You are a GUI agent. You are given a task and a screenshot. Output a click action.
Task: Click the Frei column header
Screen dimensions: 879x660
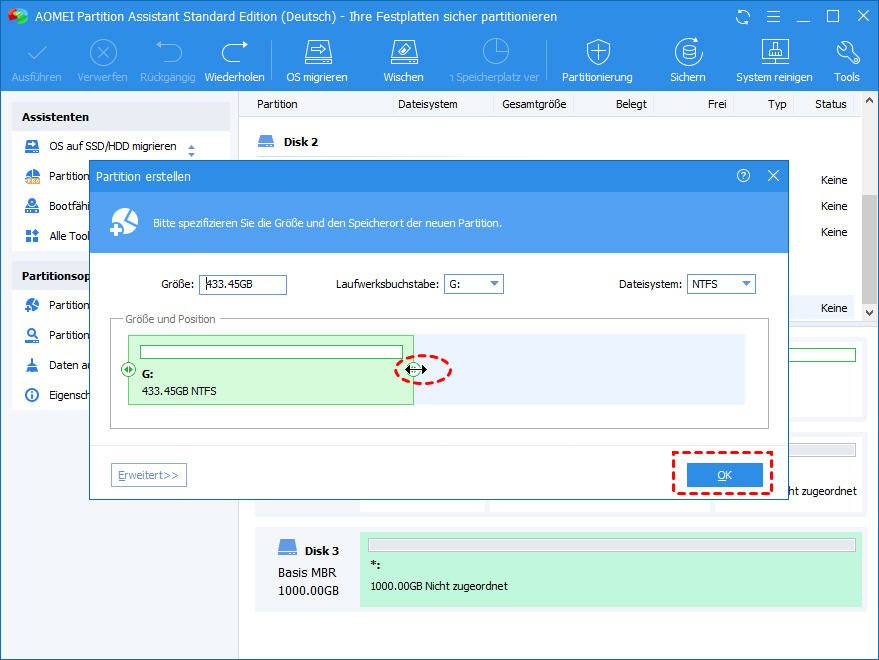tap(717, 104)
